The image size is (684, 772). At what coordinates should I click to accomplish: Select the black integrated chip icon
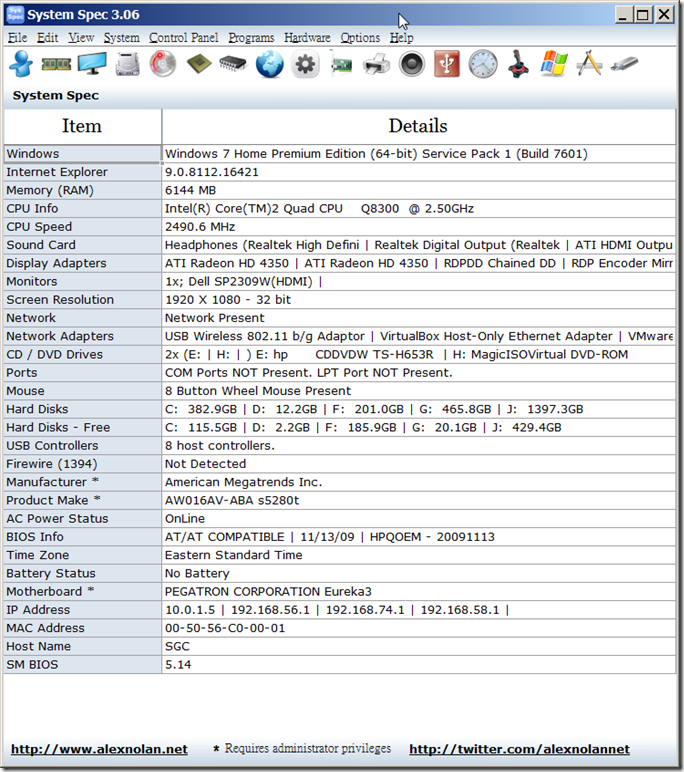[x=233, y=64]
